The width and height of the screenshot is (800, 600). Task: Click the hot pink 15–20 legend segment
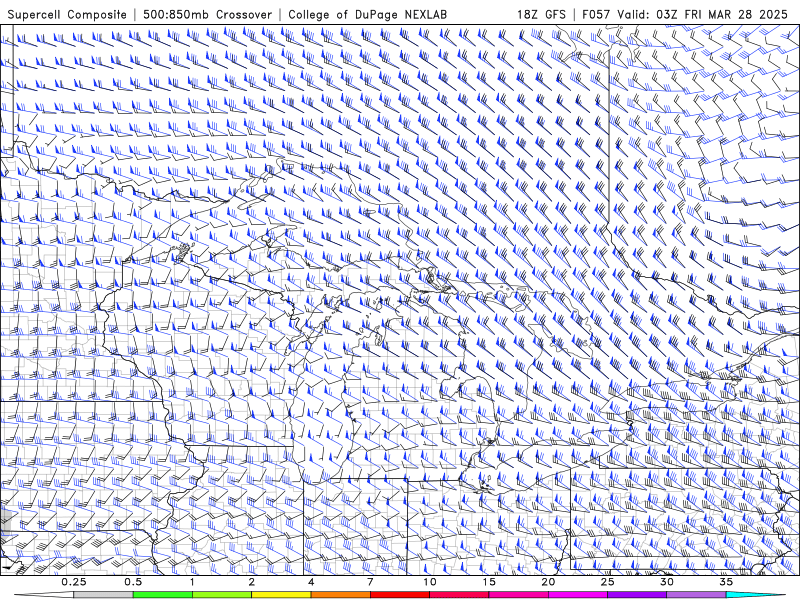pyautogui.click(x=518, y=595)
